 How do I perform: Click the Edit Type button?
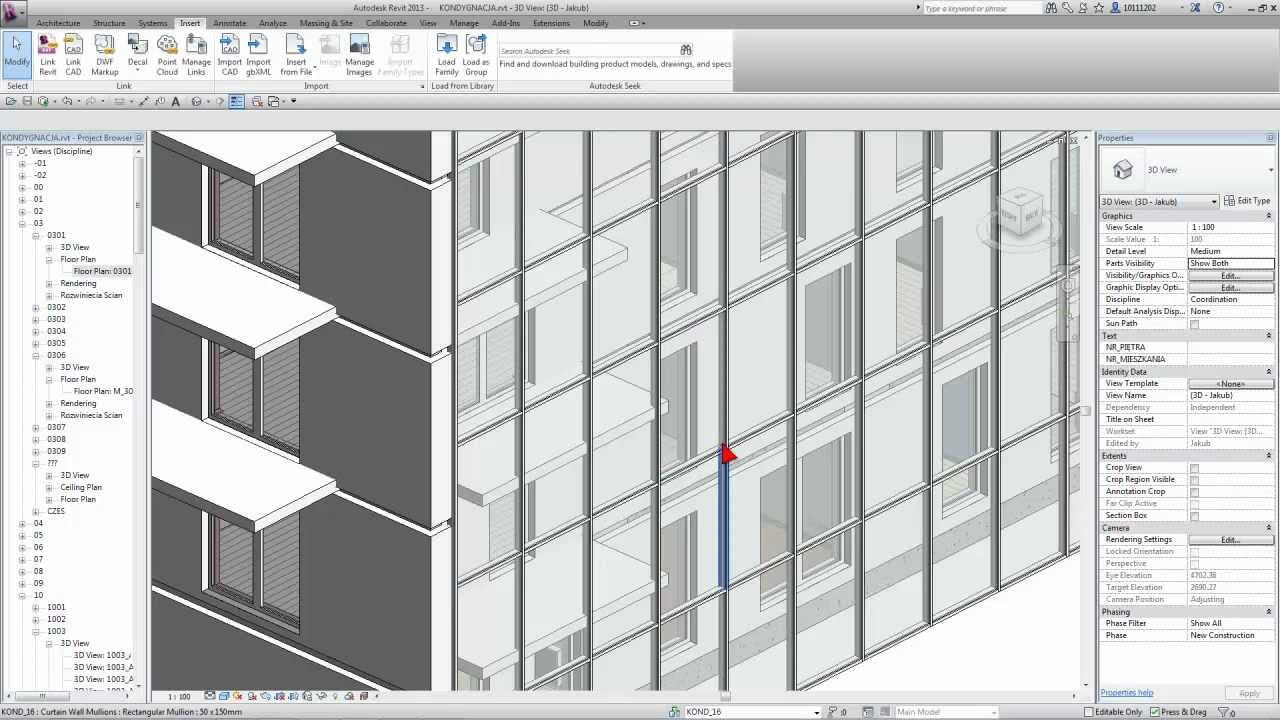(1247, 201)
